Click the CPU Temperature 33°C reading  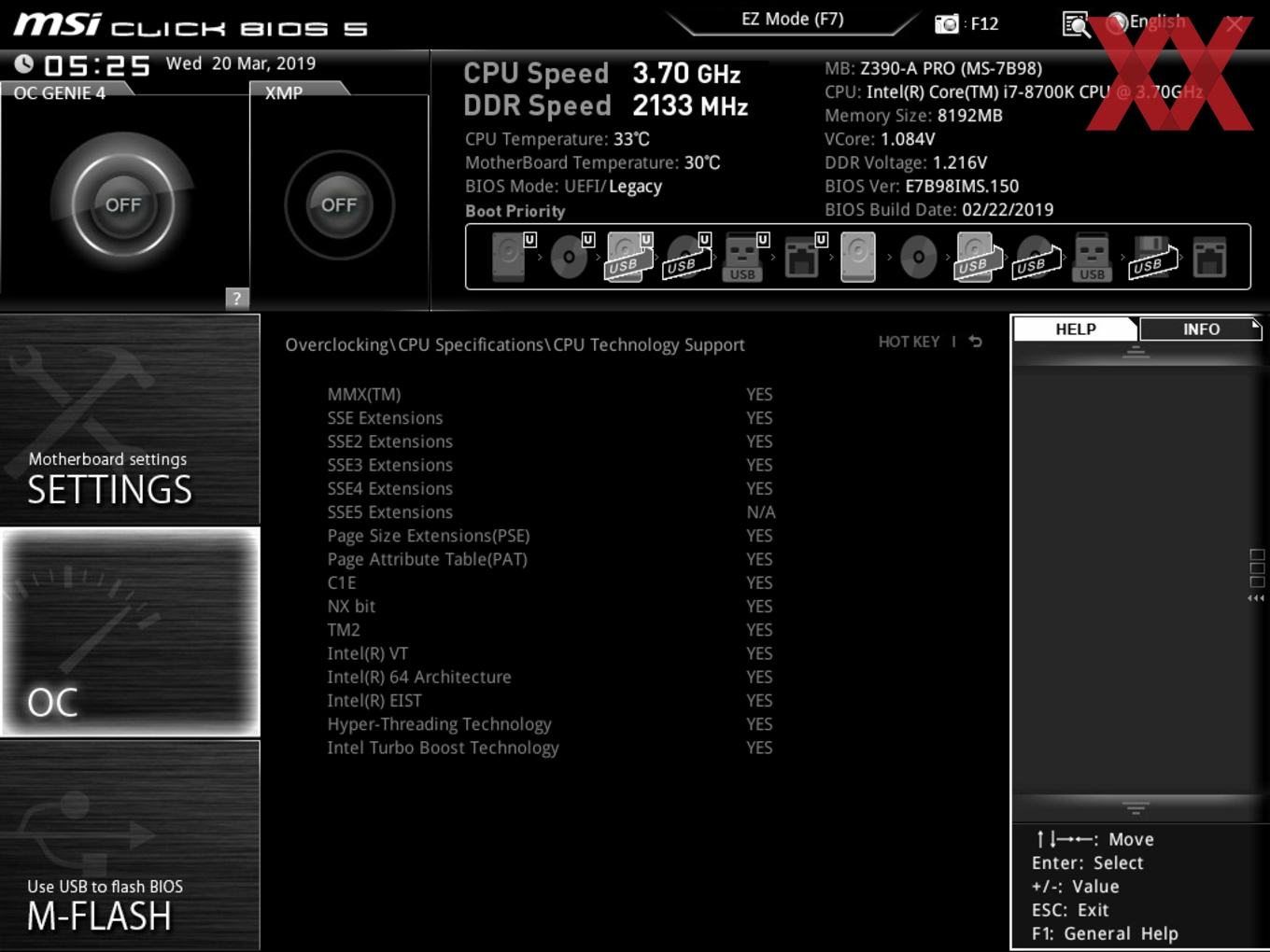click(x=557, y=139)
